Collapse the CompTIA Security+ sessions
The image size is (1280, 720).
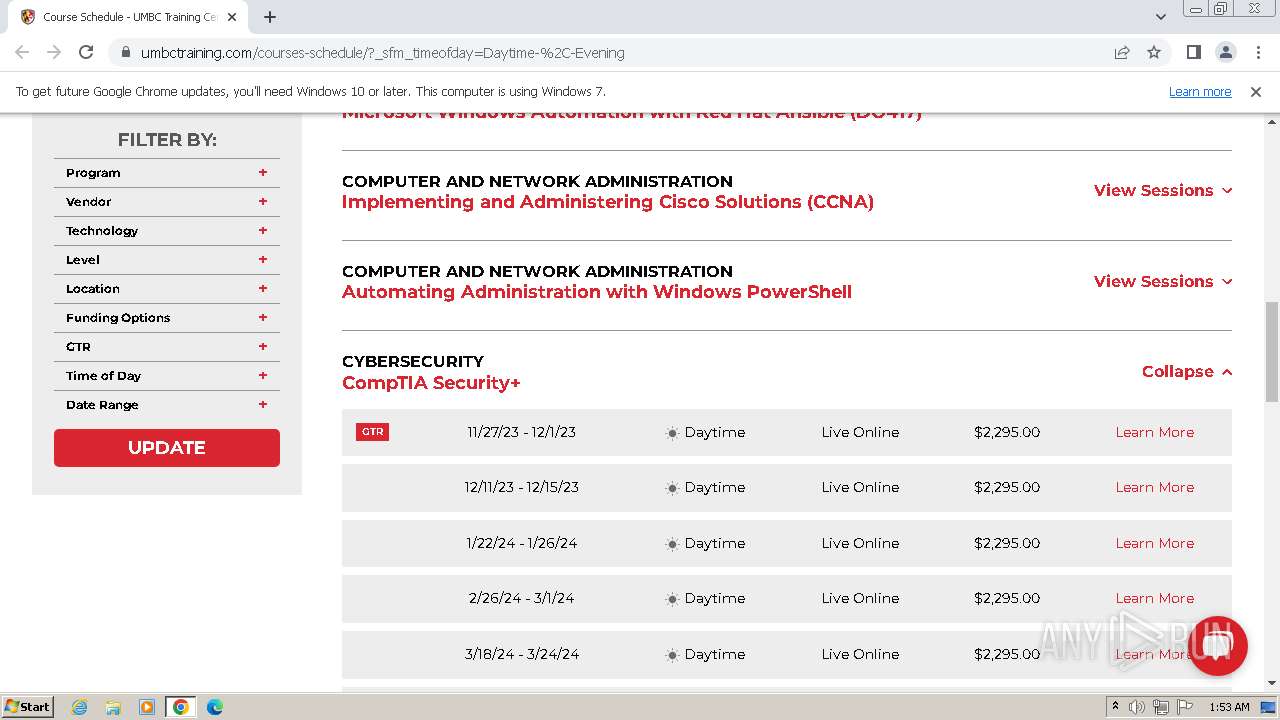point(1187,371)
